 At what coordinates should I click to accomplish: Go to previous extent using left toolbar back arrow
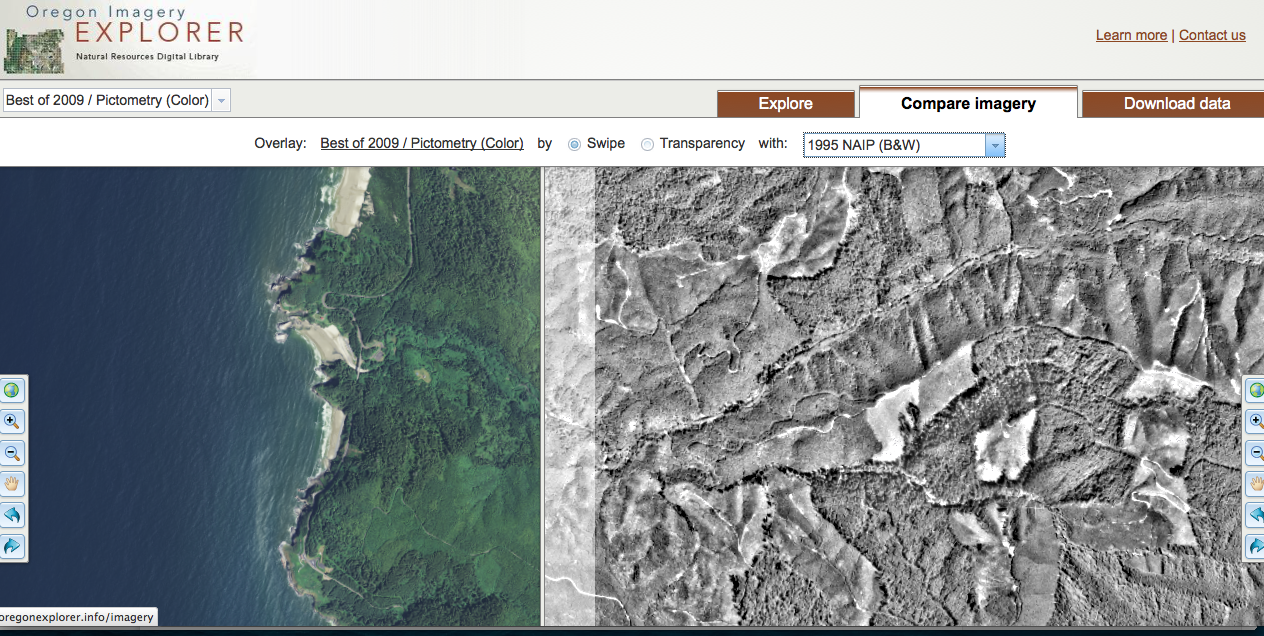pos(12,515)
